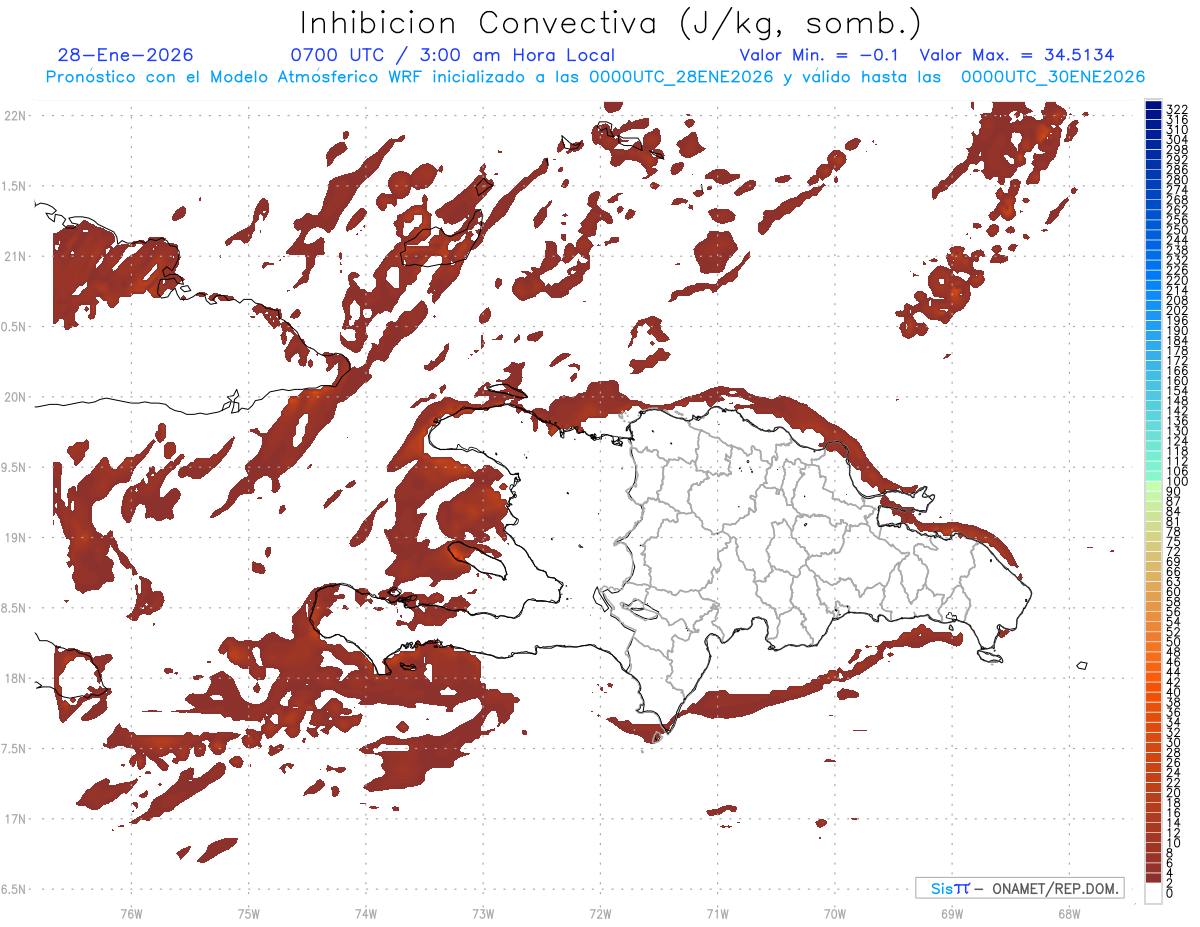Viewport: 1200px width, 927px height.
Task: Click the colorbar value '0'
Action: pos(1170,893)
